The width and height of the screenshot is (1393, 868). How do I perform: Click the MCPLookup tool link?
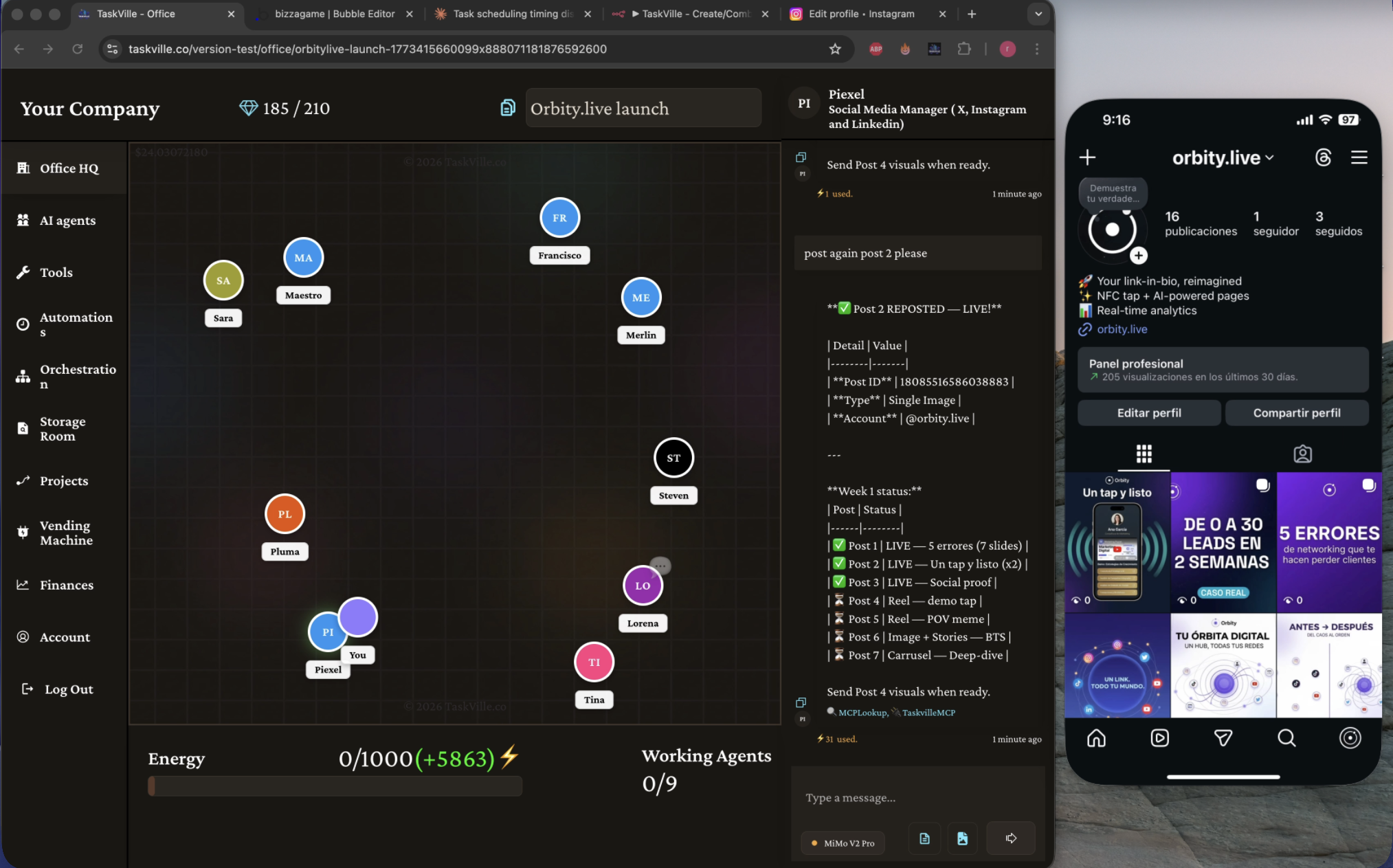tap(862, 713)
